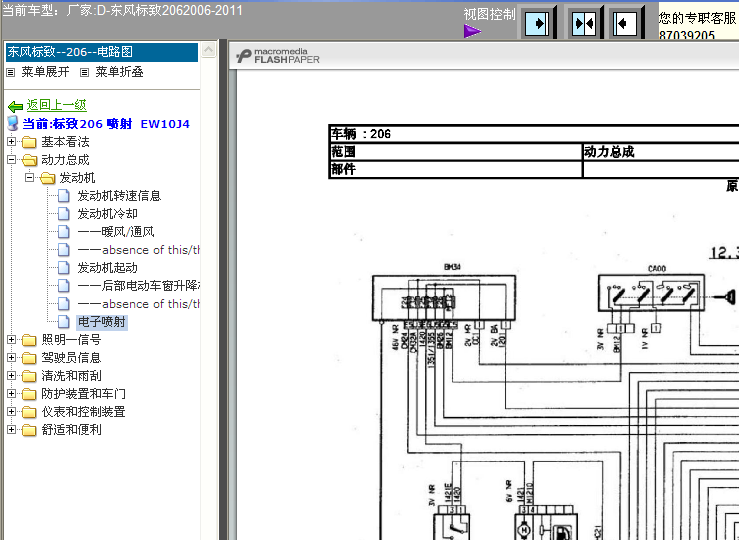Click the 菜单展开 list icon
Screen dimensions: 739x540
pyautogui.click(x=10, y=73)
